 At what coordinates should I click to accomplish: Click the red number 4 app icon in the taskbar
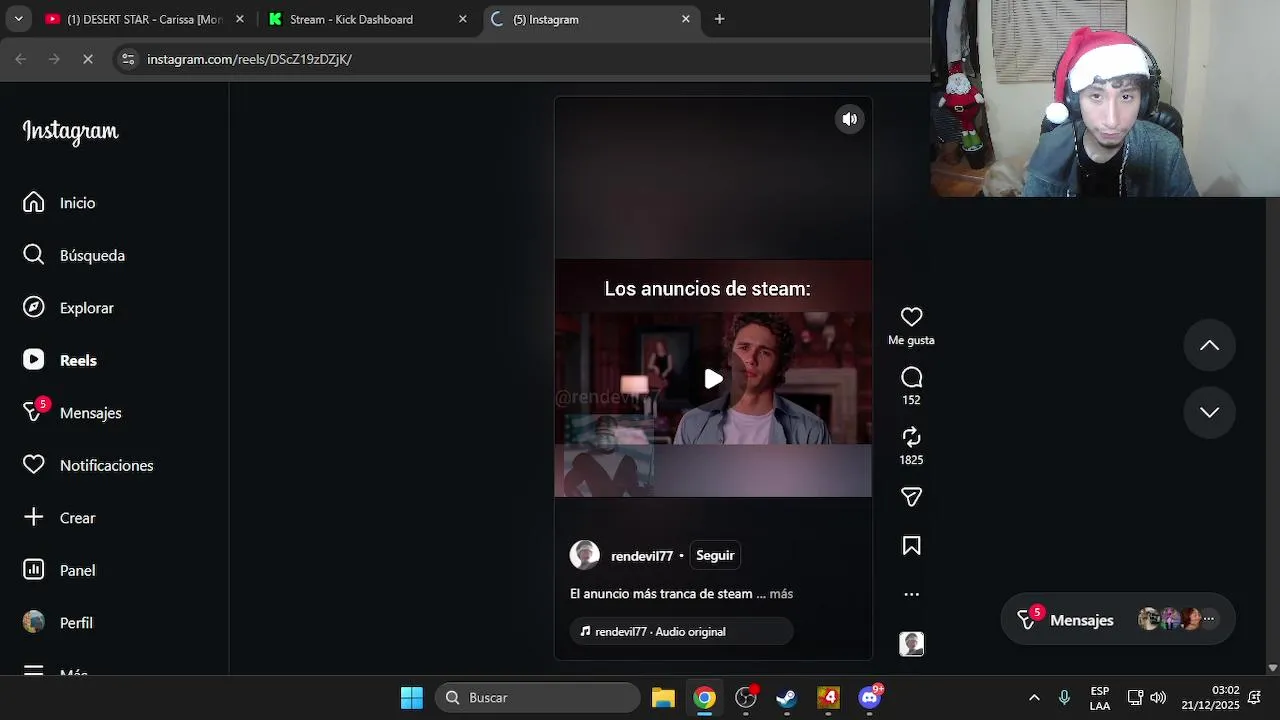click(828, 698)
